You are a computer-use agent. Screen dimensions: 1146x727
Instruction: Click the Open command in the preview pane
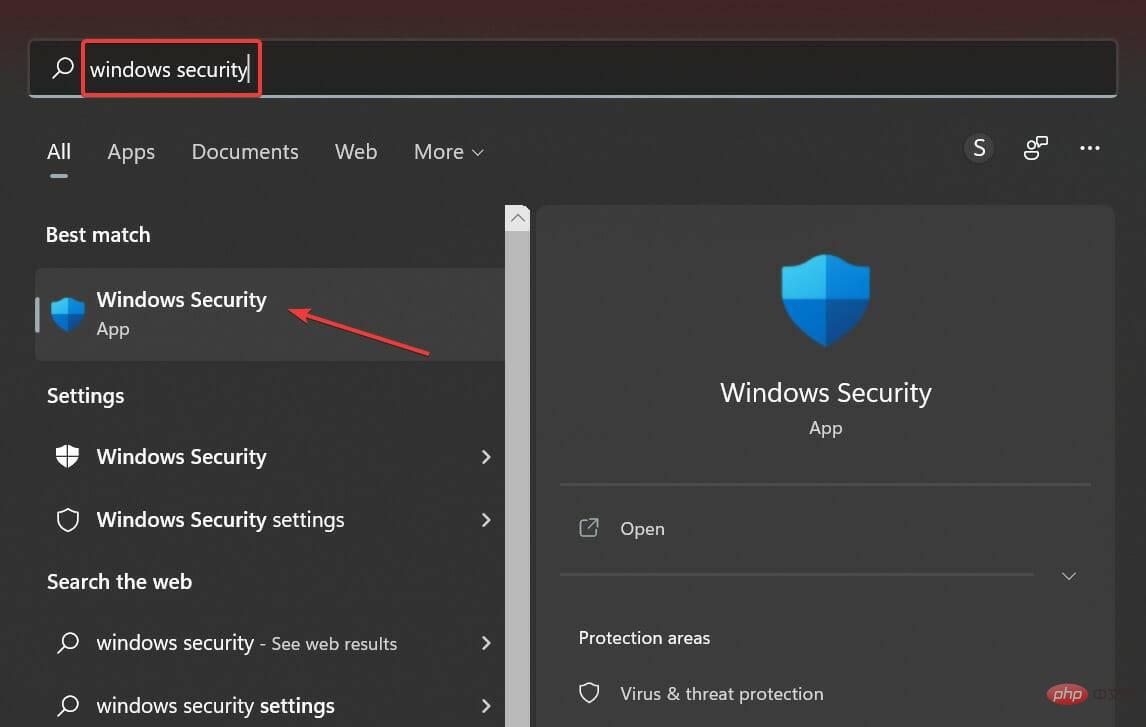(642, 528)
